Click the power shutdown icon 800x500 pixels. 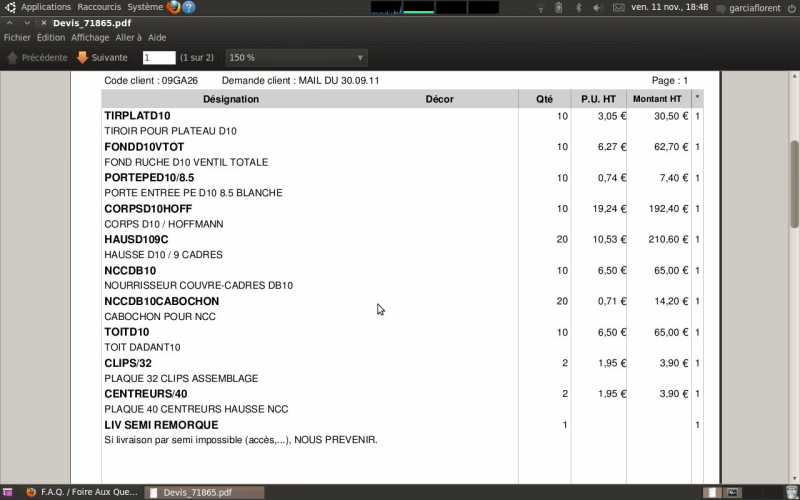[790, 7]
